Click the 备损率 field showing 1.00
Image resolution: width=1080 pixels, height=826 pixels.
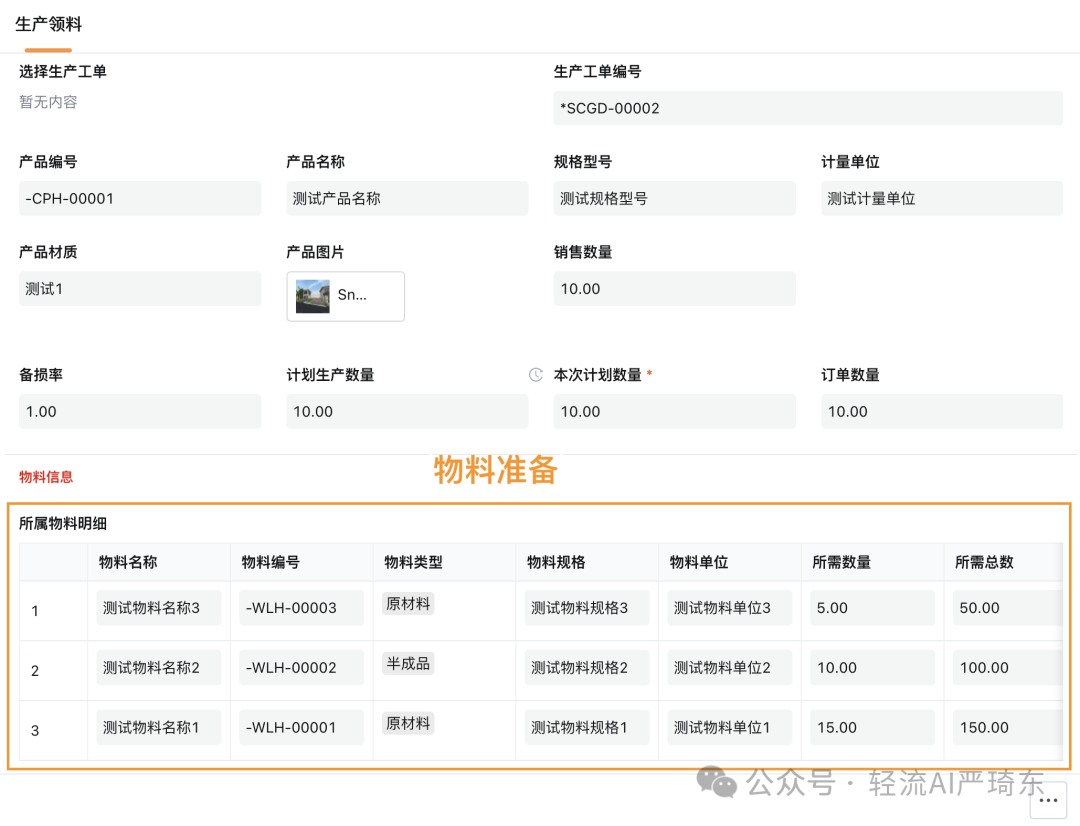[140, 411]
